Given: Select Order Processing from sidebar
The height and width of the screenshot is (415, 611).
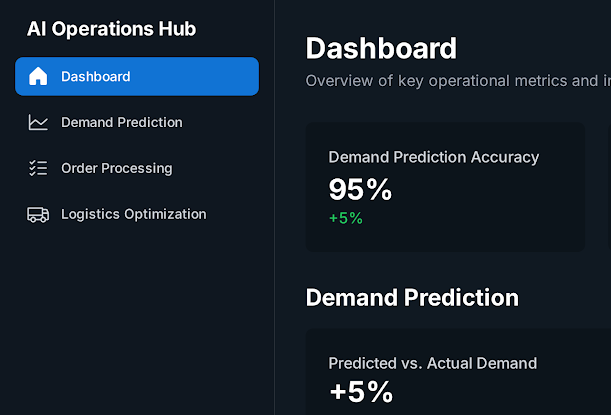Looking at the screenshot, I should click(x=116, y=168).
